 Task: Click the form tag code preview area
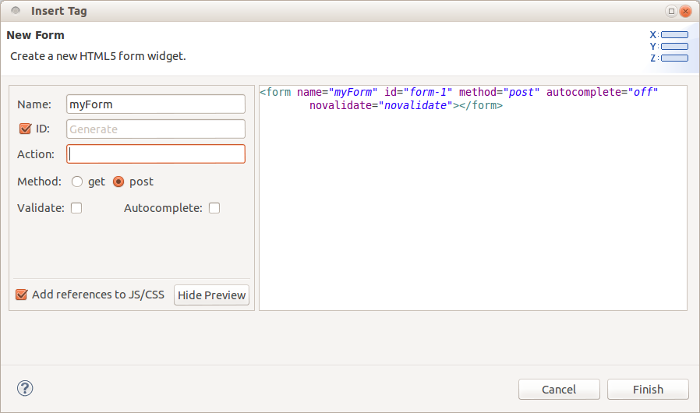coord(473,198)
